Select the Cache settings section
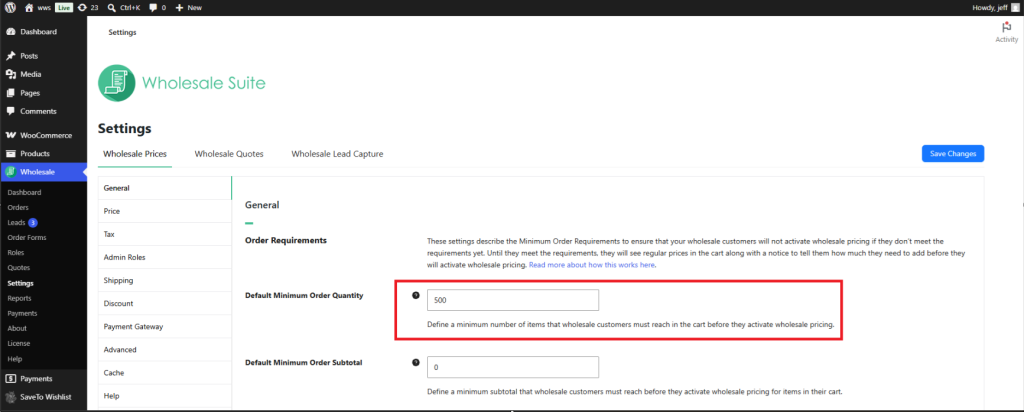1024x412 pixels. (x=165, y=373)
